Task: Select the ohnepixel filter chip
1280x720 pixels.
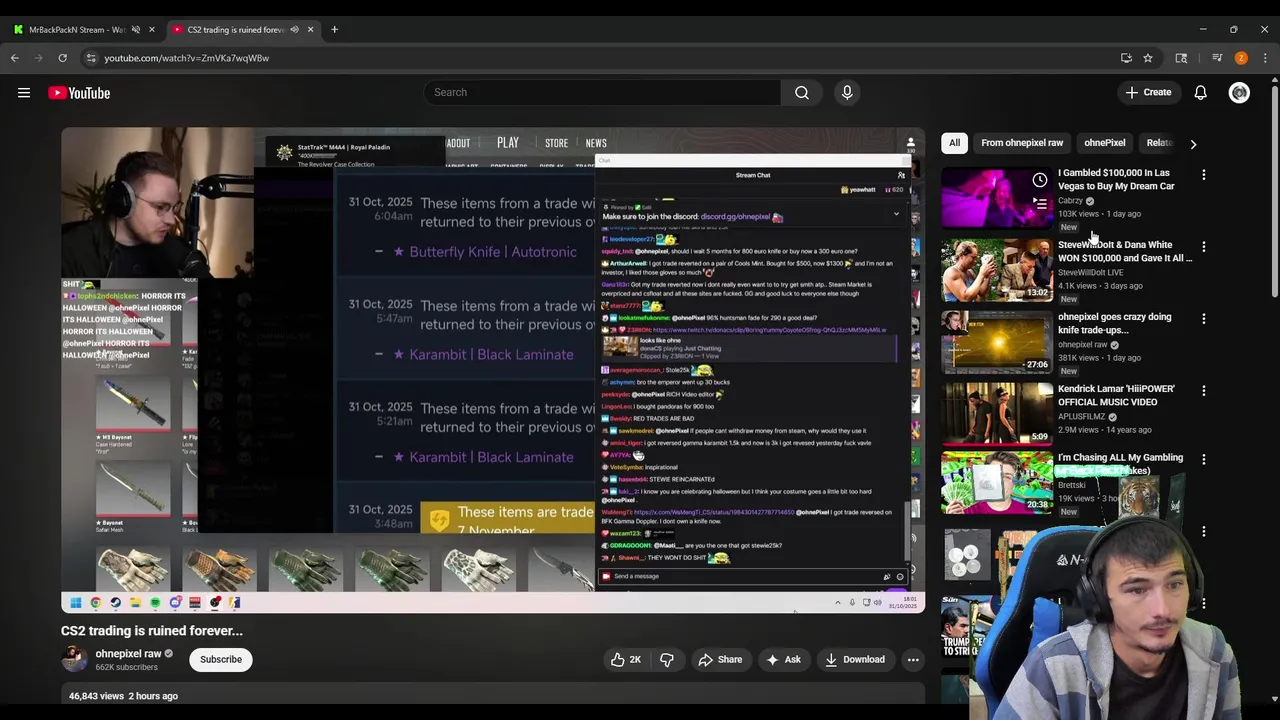Action: pos(1105,143)
